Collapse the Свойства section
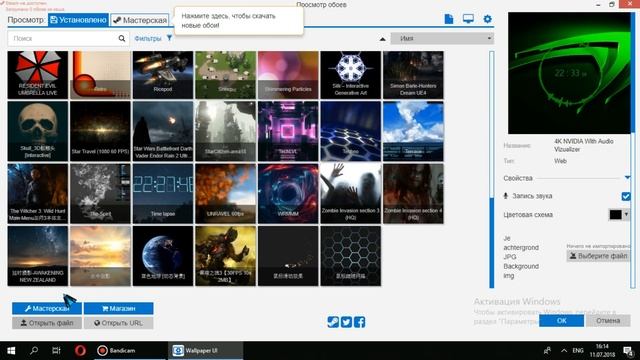This screenshot has width=640, height=360. coord(627,178)
